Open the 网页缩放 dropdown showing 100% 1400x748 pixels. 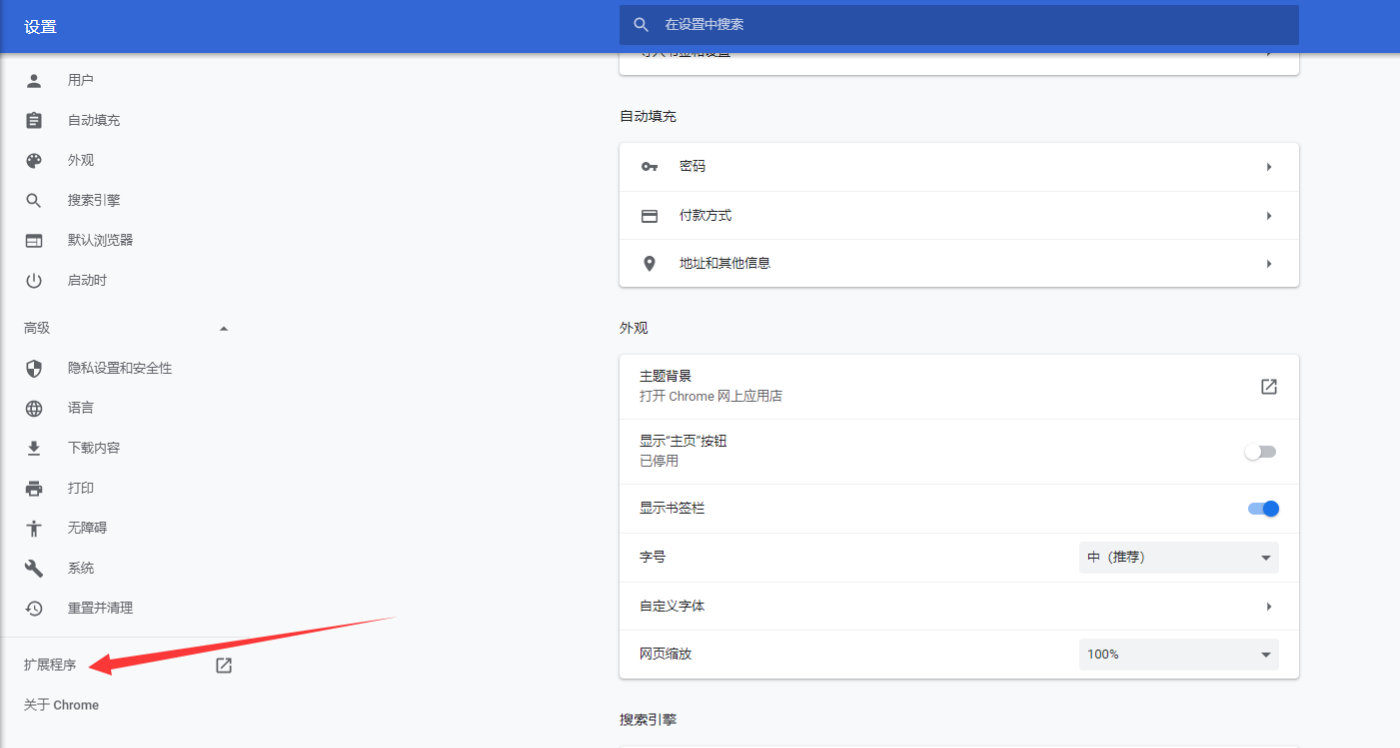click(x=1179, y=654)
